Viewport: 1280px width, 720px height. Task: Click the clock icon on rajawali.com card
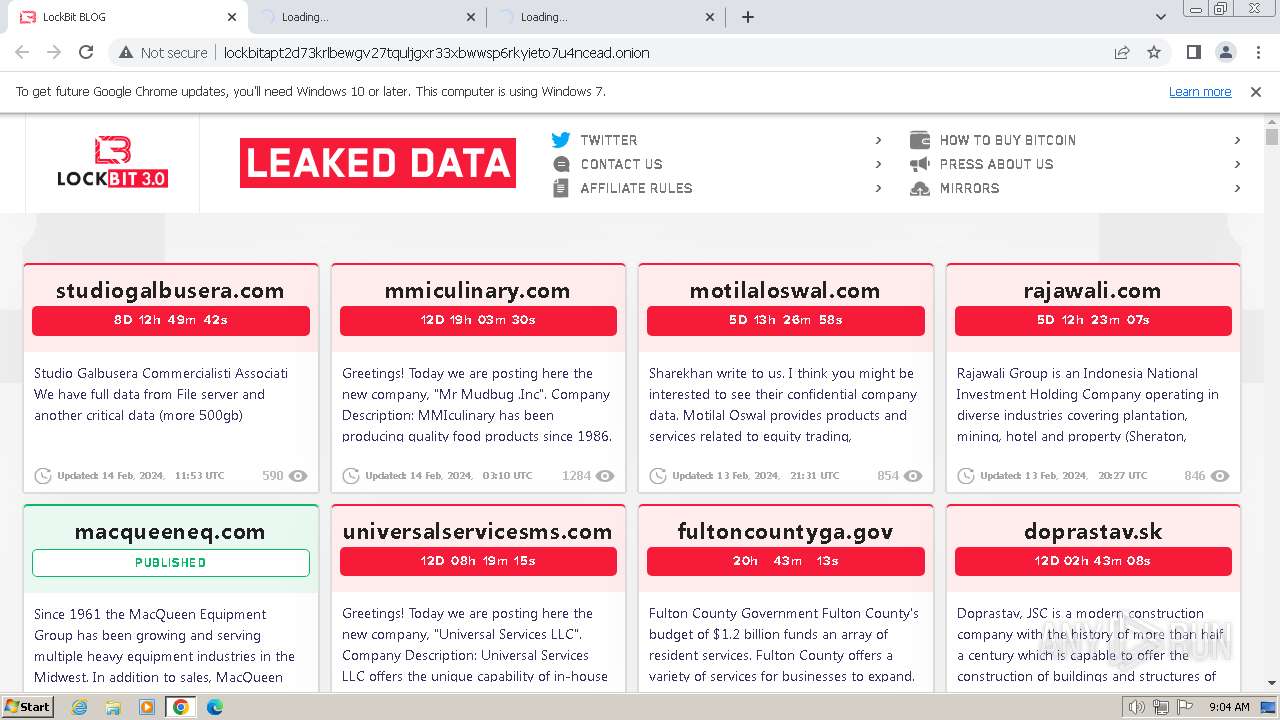966,476
